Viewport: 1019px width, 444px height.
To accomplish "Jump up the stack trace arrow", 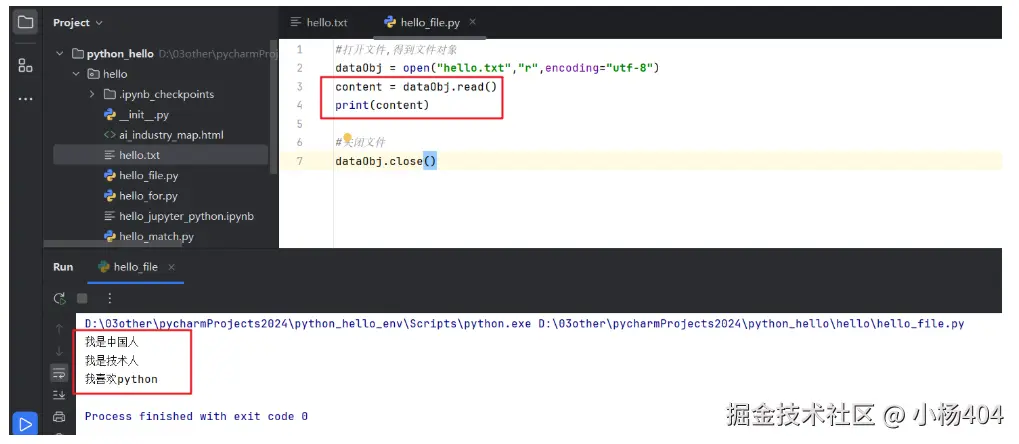I will [59, 329].
